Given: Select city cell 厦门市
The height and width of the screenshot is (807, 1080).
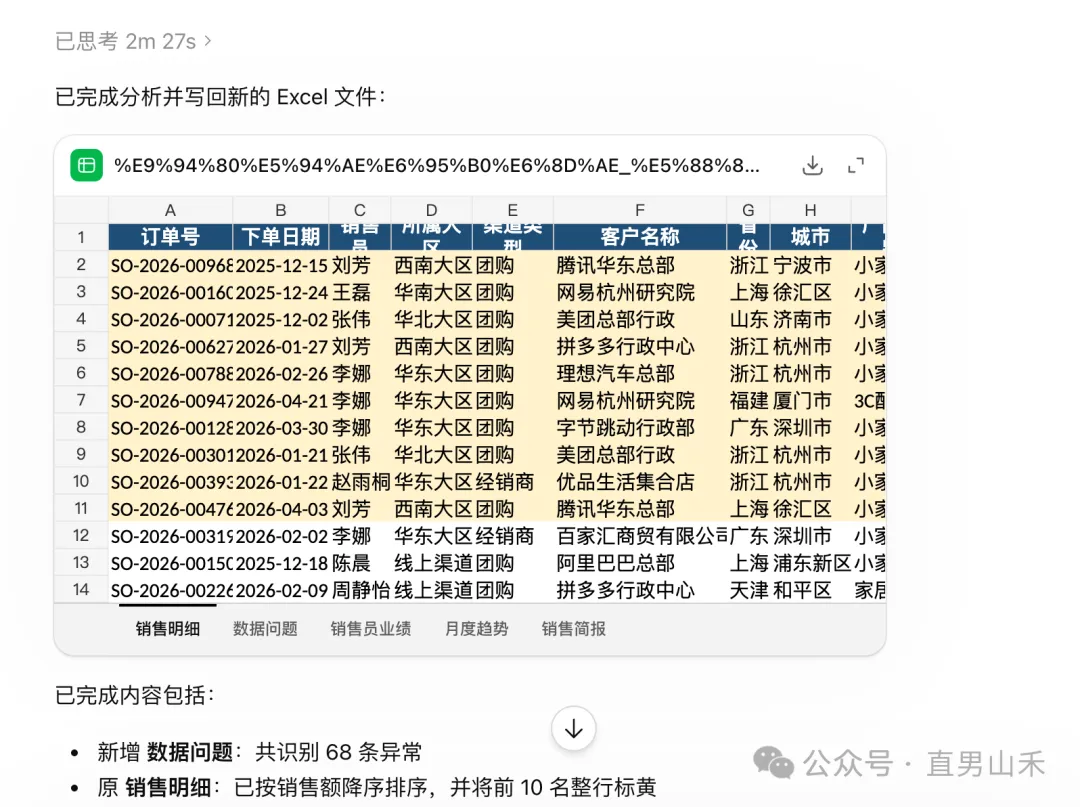Looking at the screenshot, I should [x=811, y=401].
